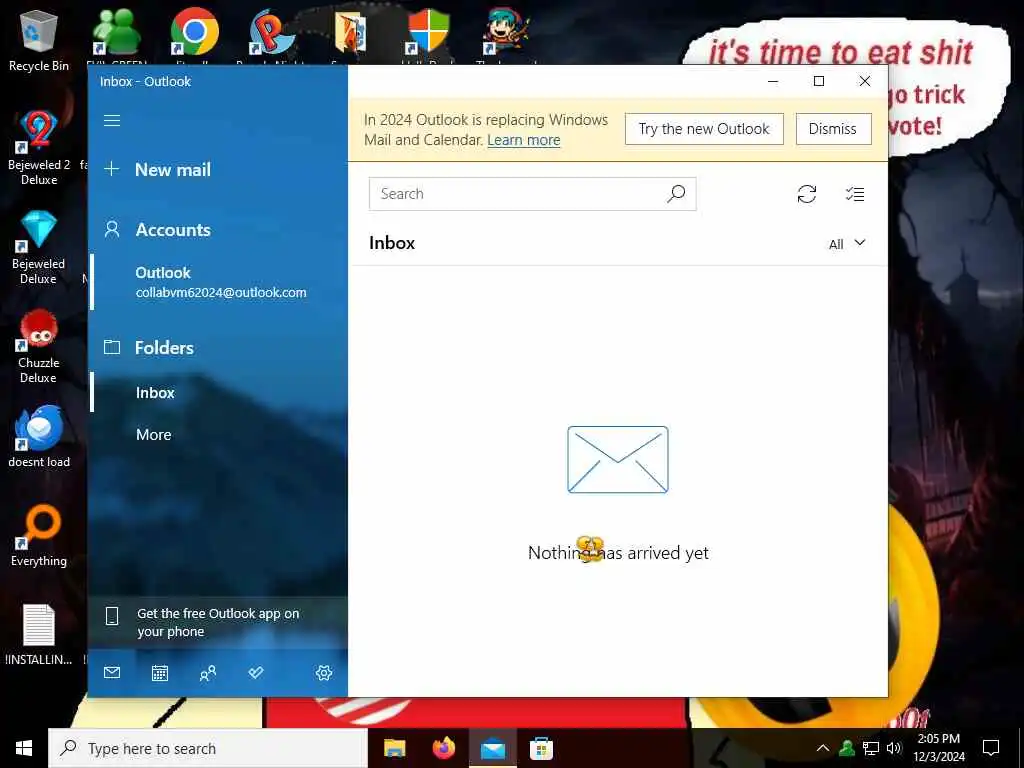The height and width of the screenshot is (768, 1024).
Task: Select the Everything search shortcut
Action: coord(39,536)
